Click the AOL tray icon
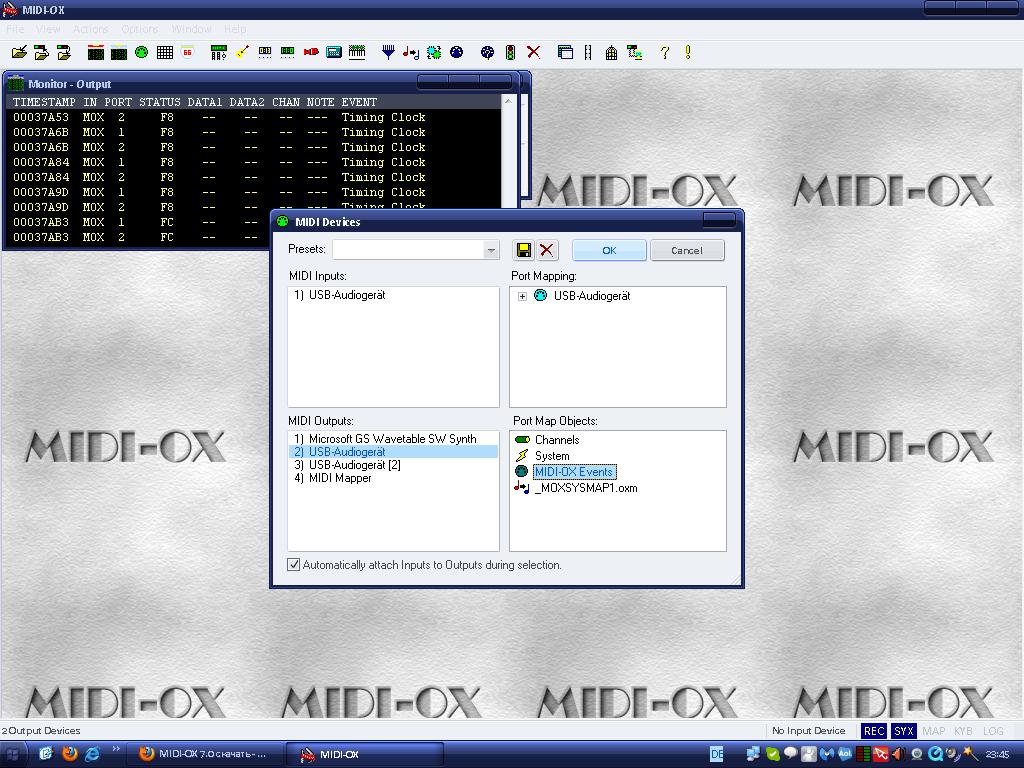The height and width of the screenshot is (768, 1024). (x=844, y=754)
